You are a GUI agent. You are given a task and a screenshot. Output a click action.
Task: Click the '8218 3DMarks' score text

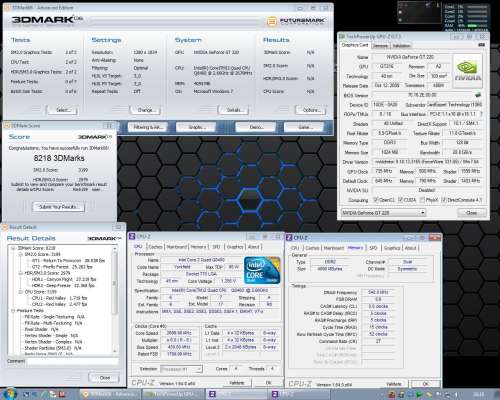(59, 158)
